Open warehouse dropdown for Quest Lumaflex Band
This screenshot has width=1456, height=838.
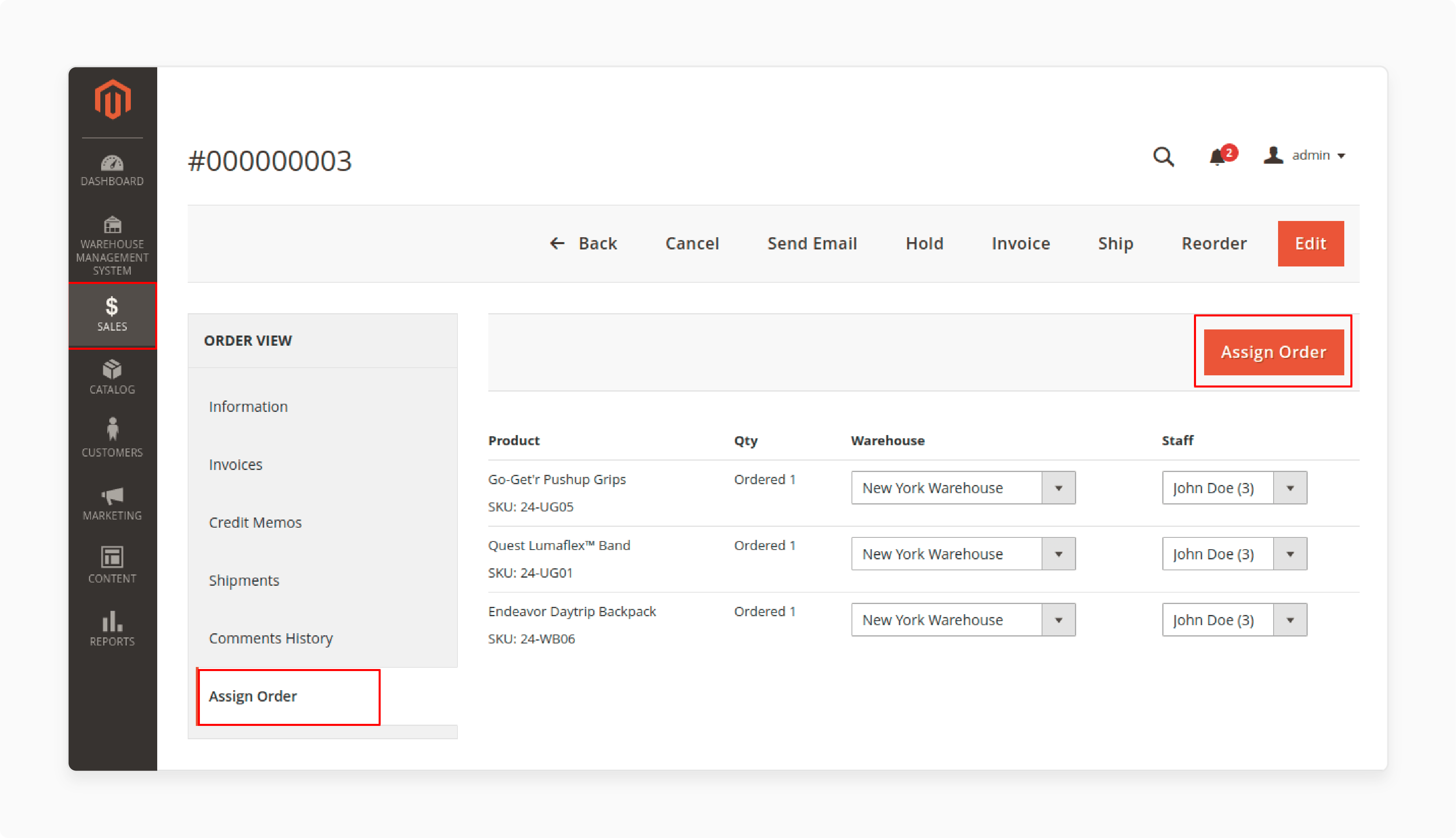pyautogui.click(x=963, y=554)
